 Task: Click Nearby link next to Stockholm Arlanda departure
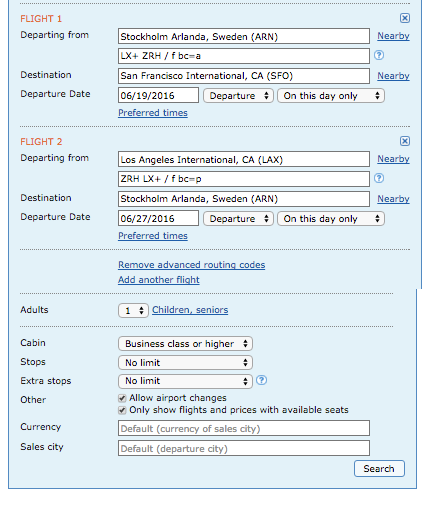click(x=393, y=36)
